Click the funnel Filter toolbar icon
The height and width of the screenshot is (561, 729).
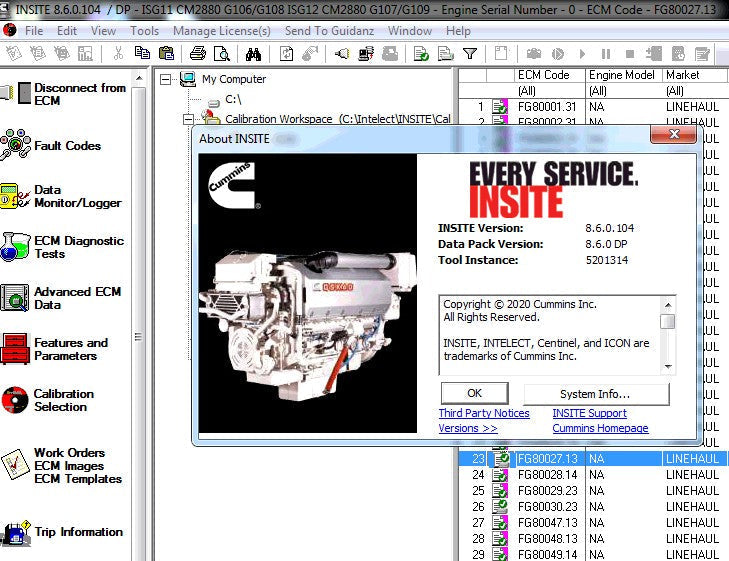tap(470, 54)
